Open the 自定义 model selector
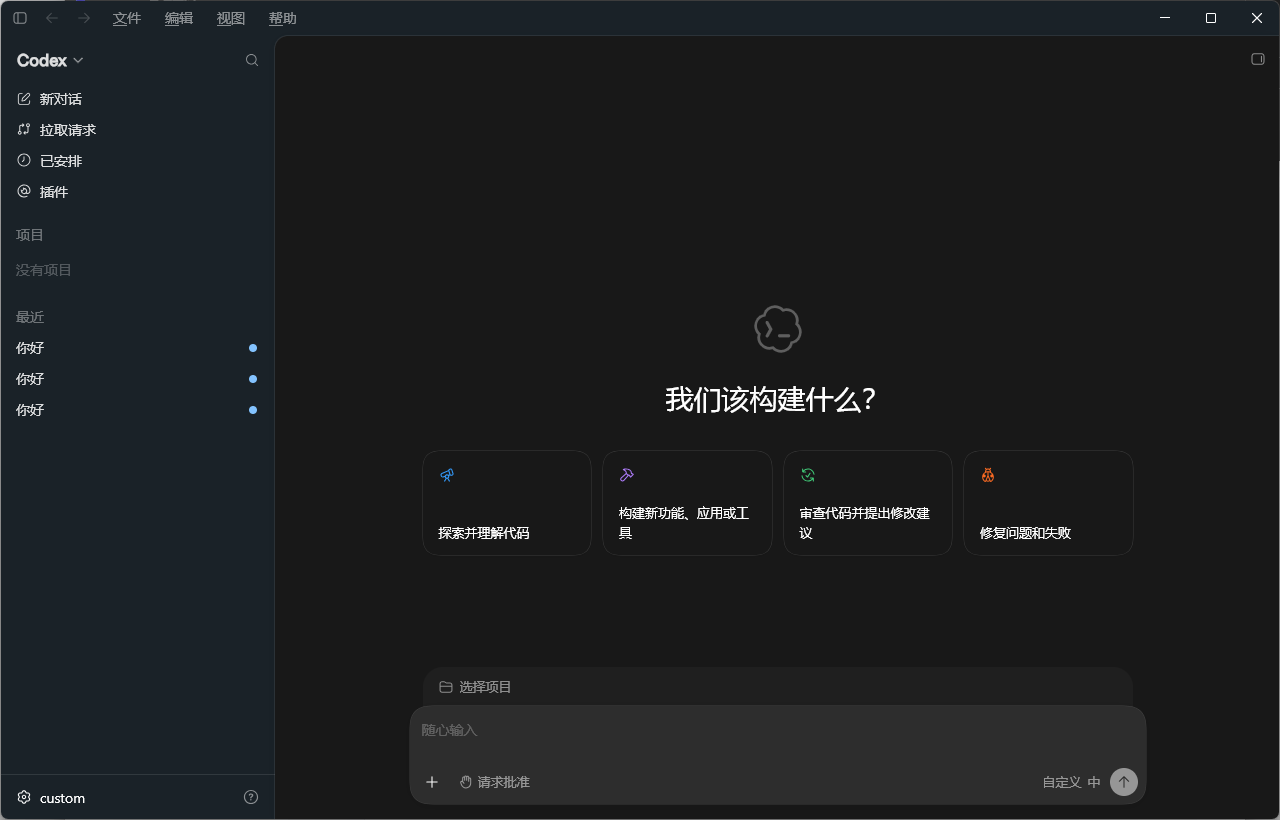Screen dimensions: 1280x820 [x=1062, y=782]
